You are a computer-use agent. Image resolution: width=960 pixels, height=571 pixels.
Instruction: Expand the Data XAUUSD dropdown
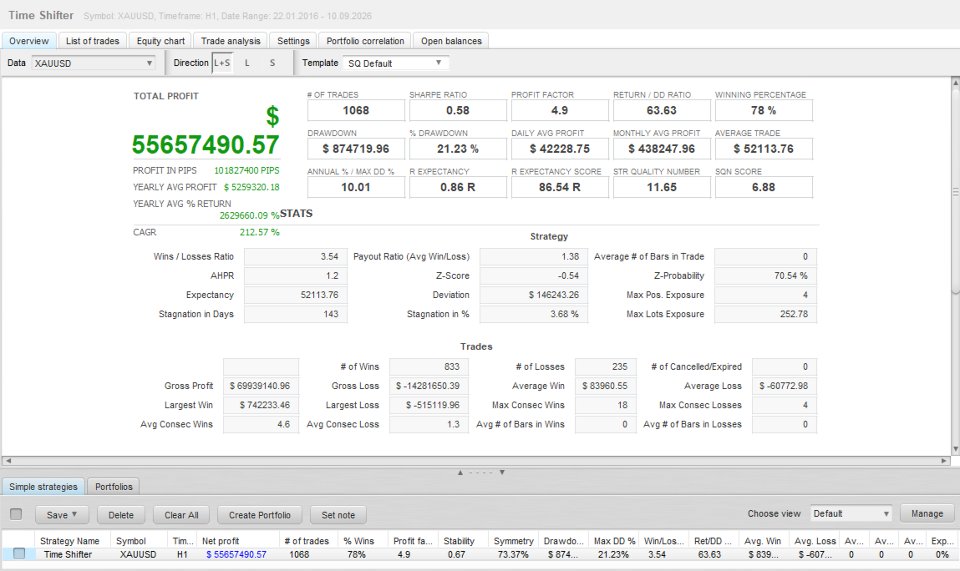[94, 63]
